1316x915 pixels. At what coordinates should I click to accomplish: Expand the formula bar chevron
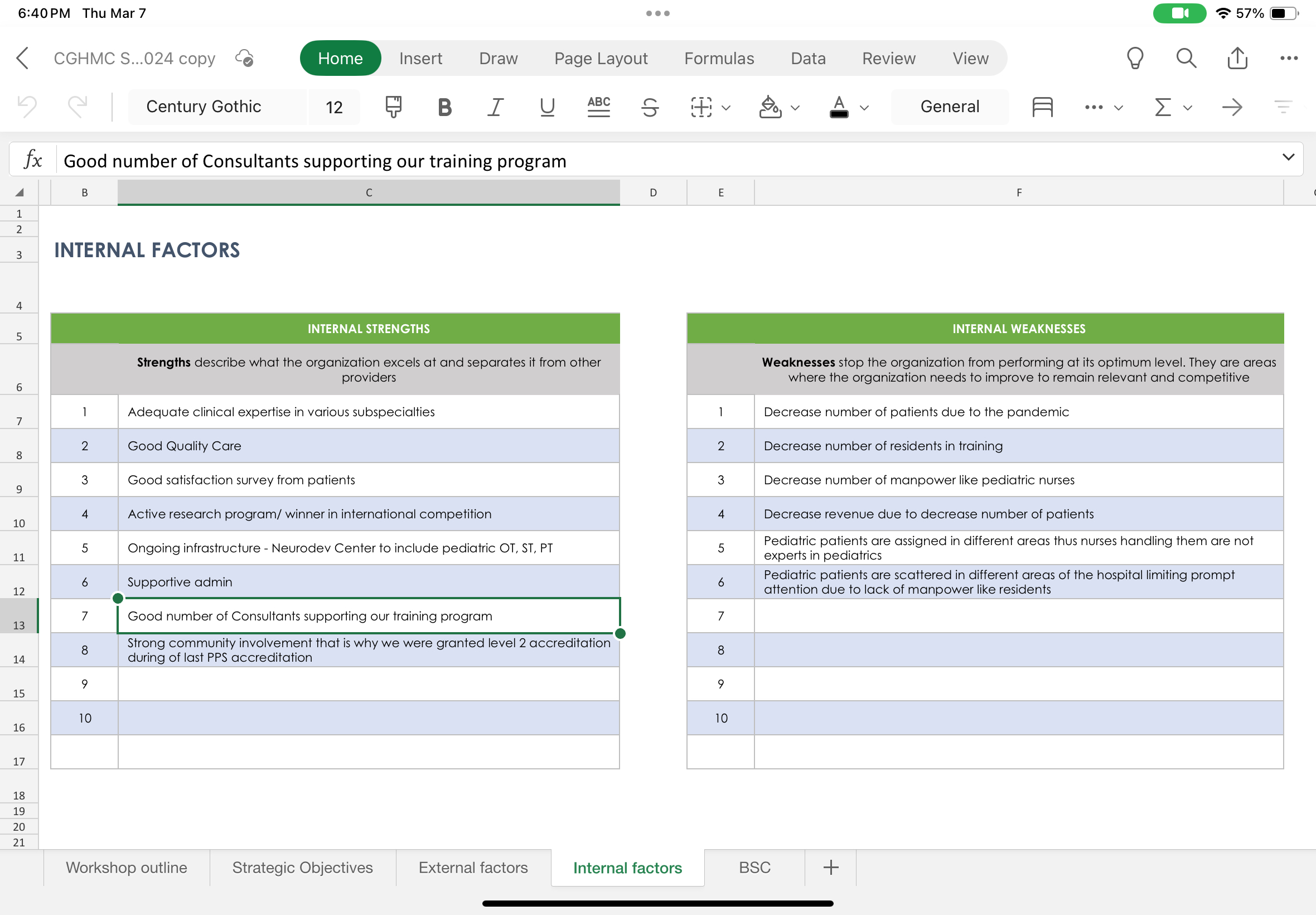click(x=1288, y=158)
